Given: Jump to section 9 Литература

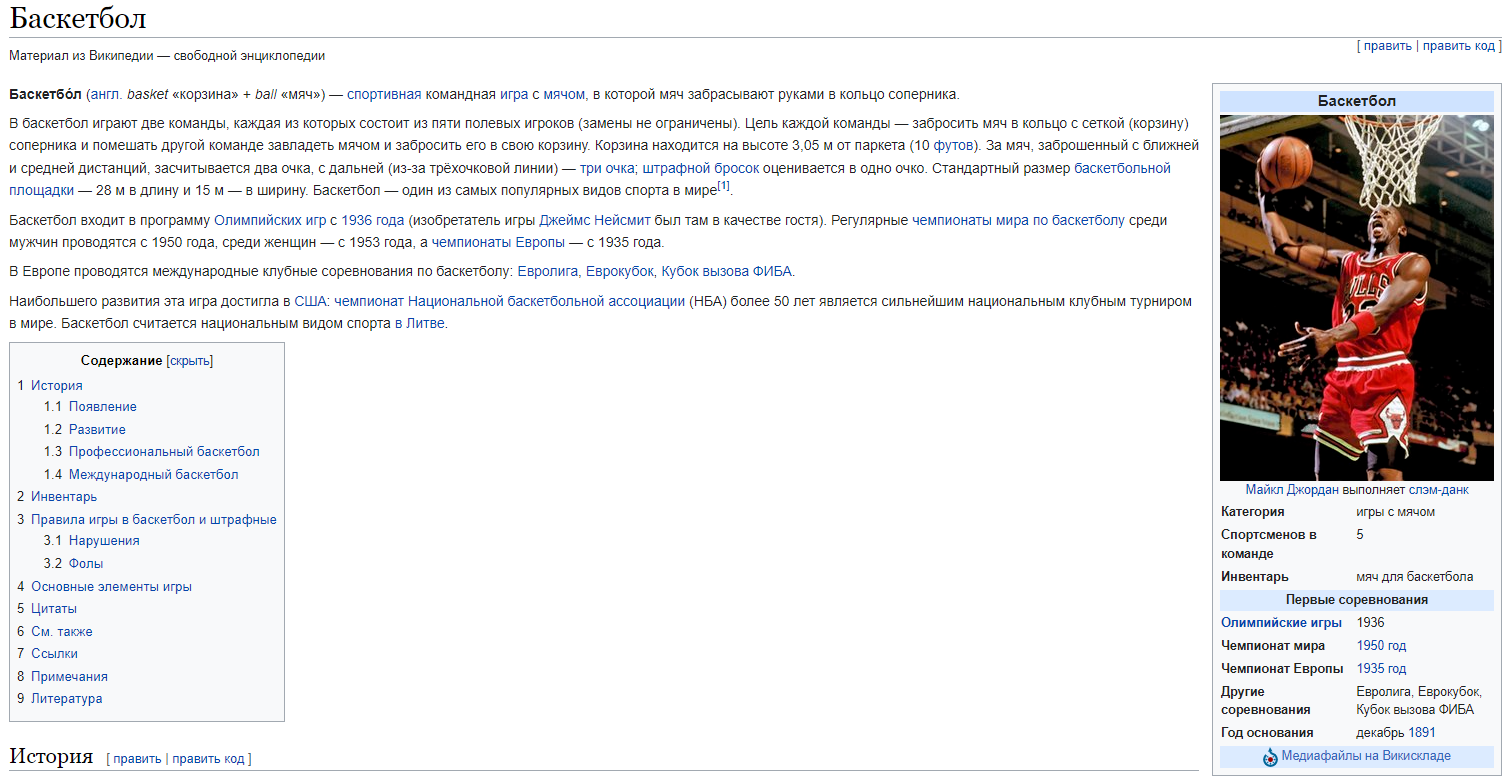Looking at the screenshot, I should [67, 699].
